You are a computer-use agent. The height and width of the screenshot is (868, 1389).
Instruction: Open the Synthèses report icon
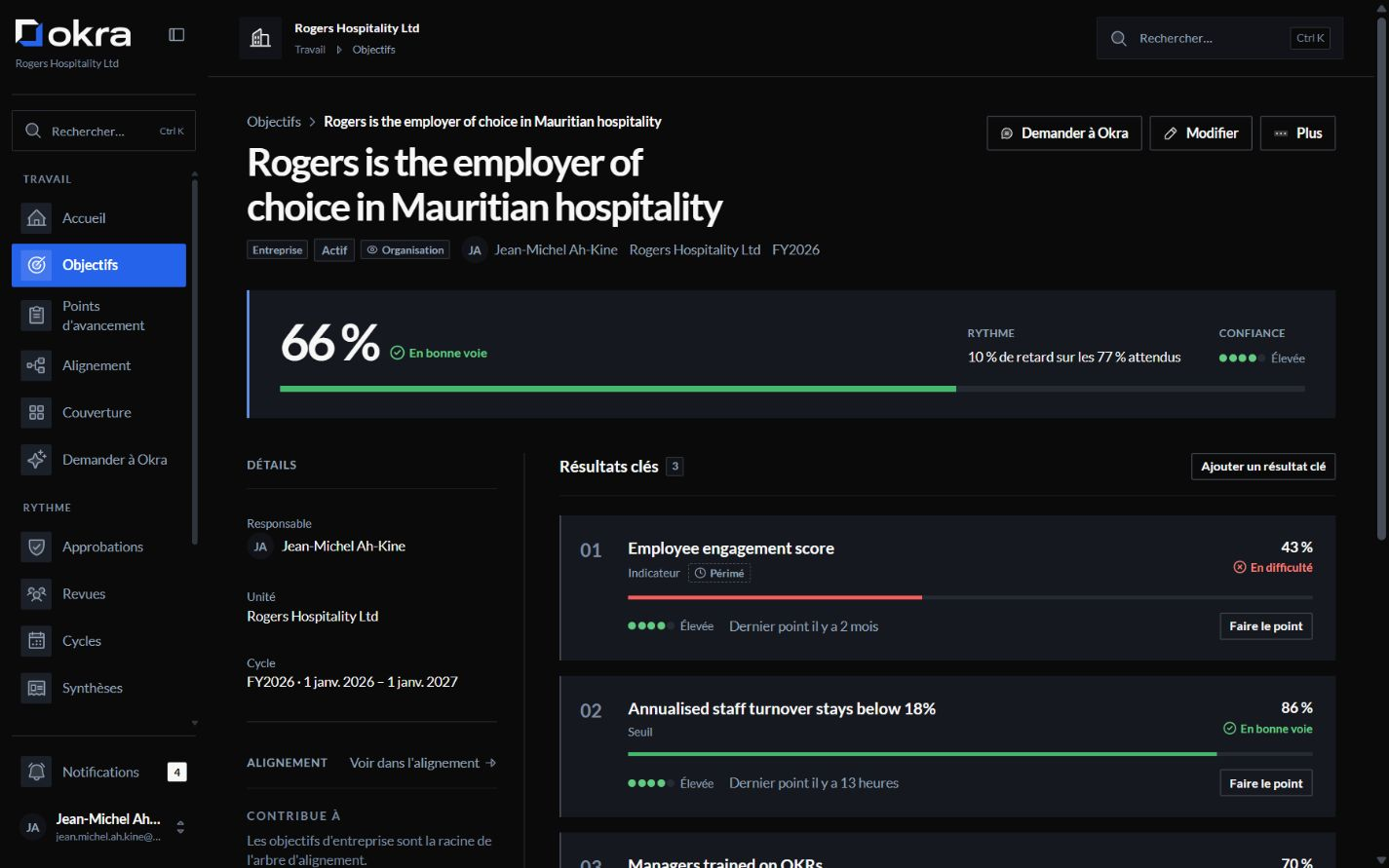[36, 688]
